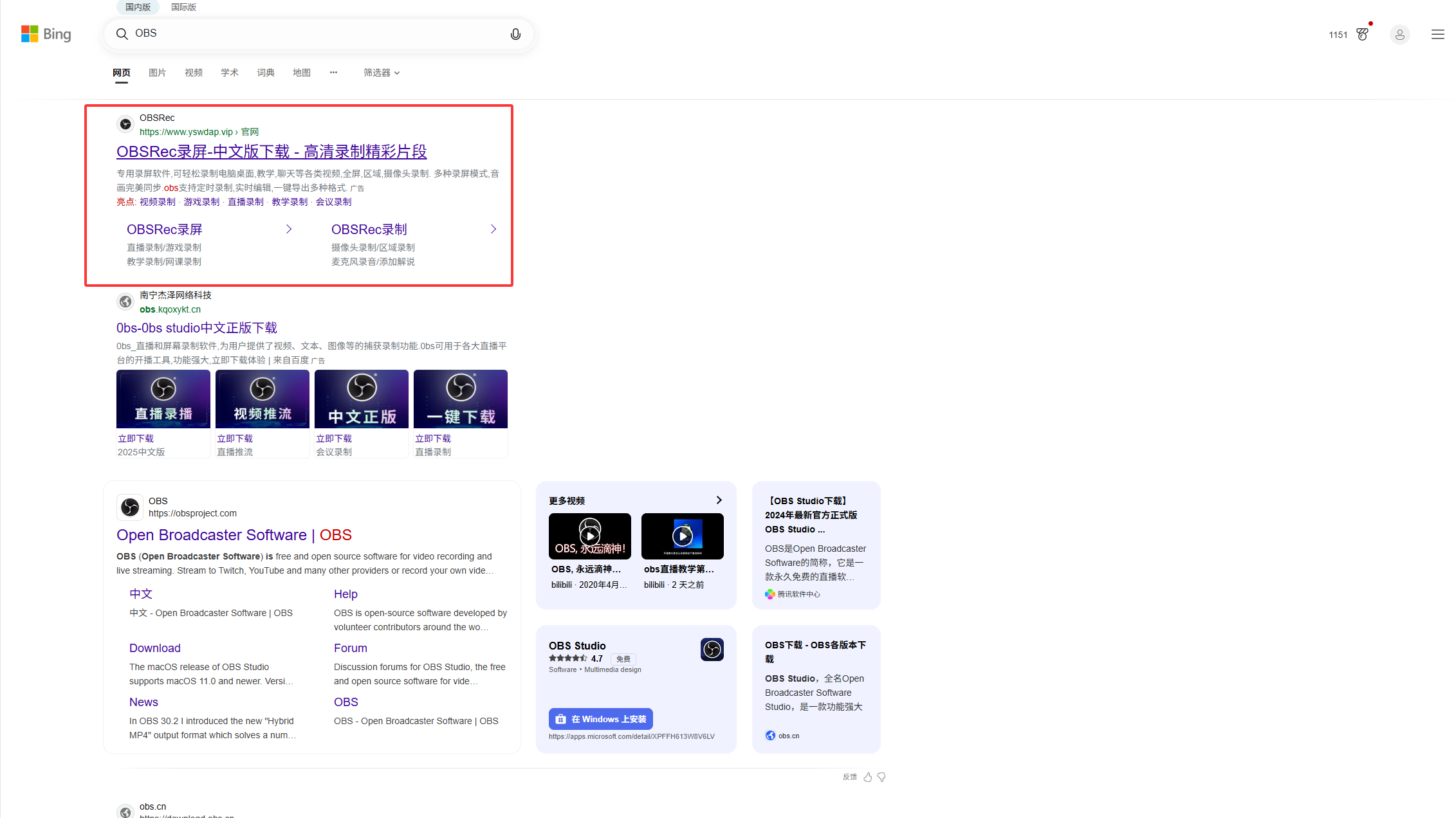Expand the OBSRec录屏 sitelink chevron

tap(289, 229)
